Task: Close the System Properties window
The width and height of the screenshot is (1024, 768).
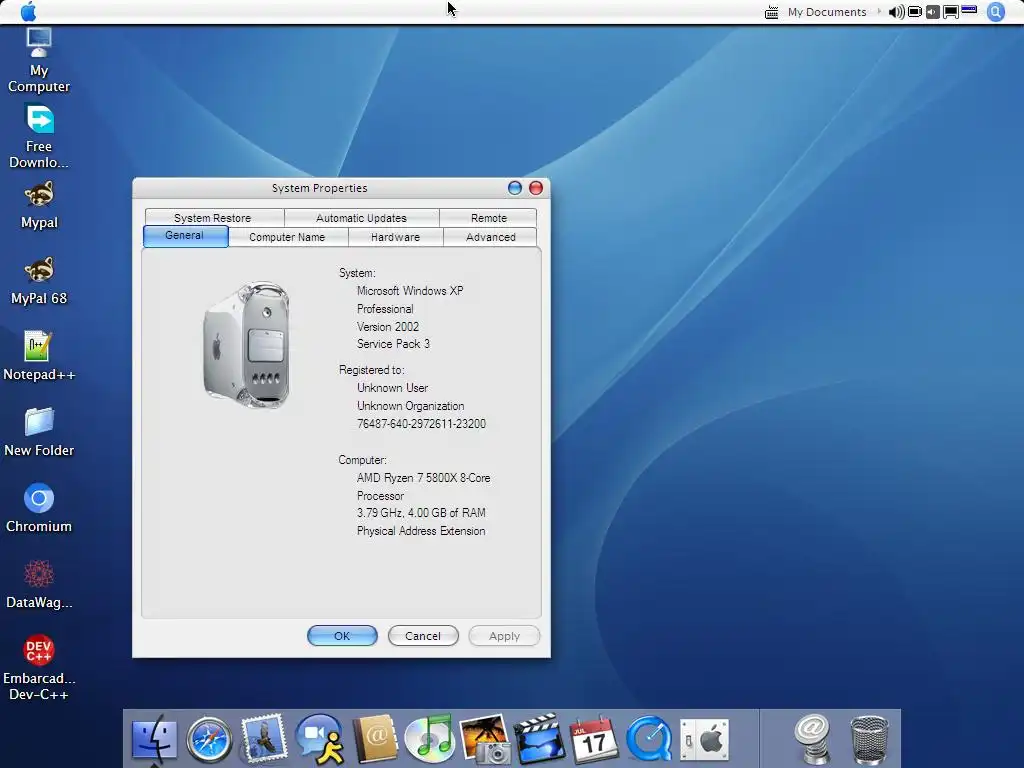Action: click(536, 188)
